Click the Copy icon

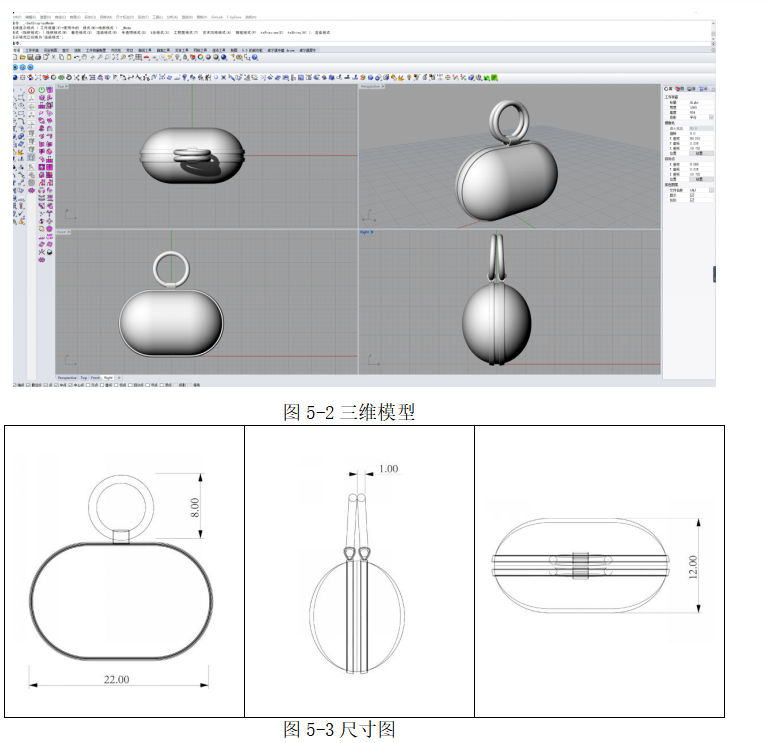tap(61, 57)
